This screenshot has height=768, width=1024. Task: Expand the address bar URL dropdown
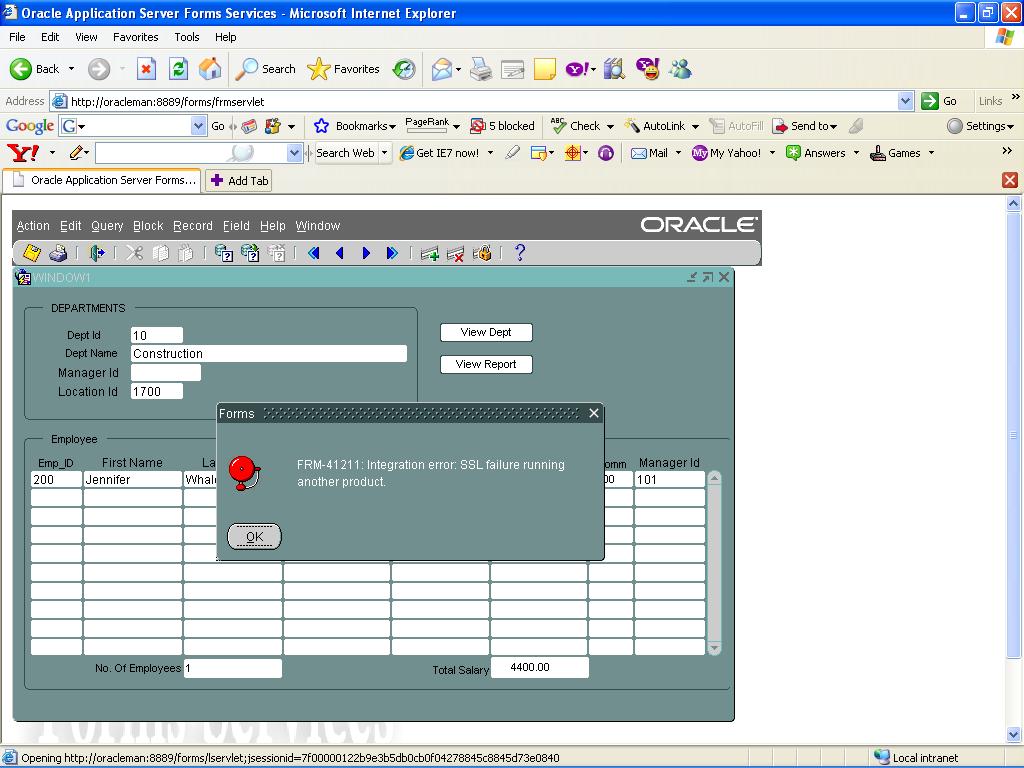click(x=905, y=101)
